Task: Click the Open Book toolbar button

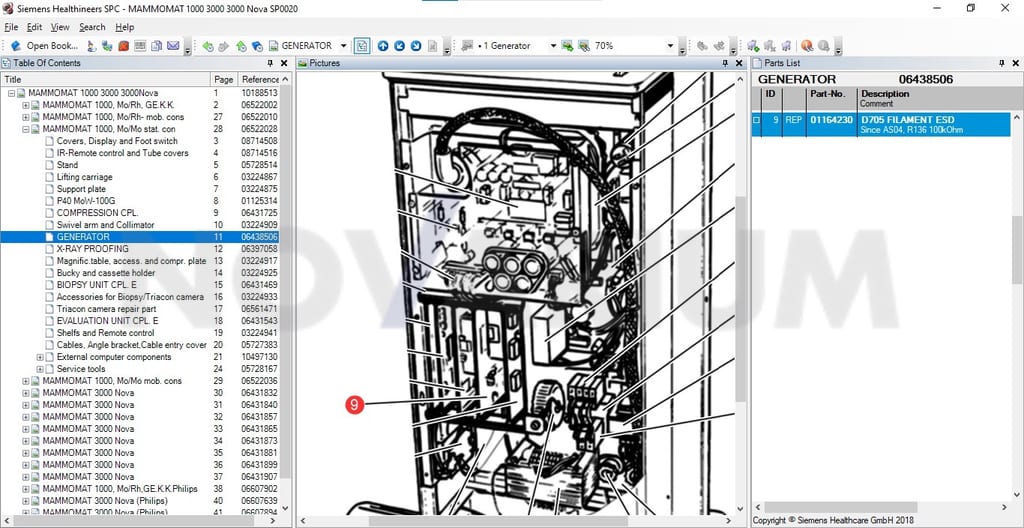Action: (x=44, y=46)
